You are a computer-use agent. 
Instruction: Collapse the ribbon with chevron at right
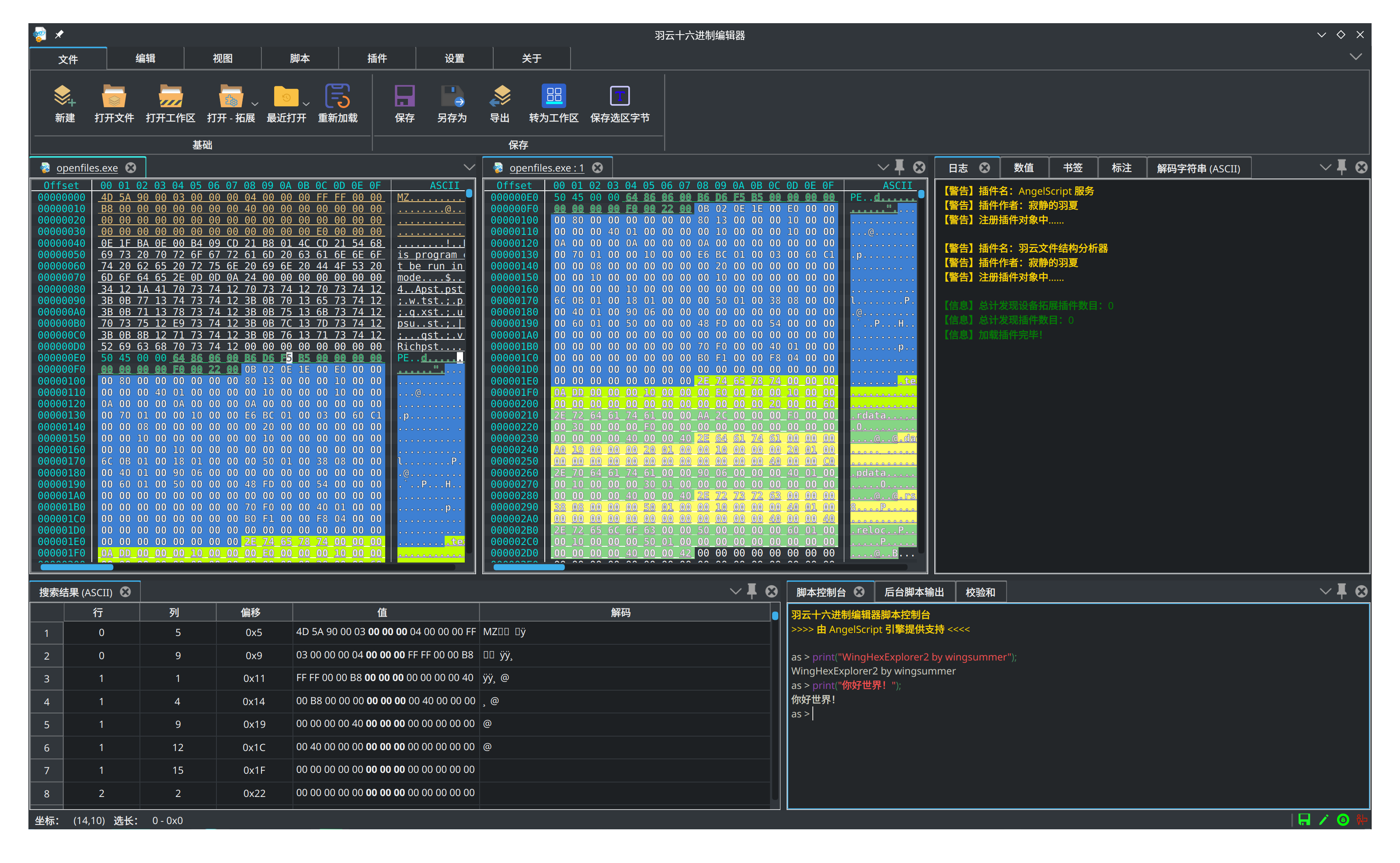coord(1355,56)
